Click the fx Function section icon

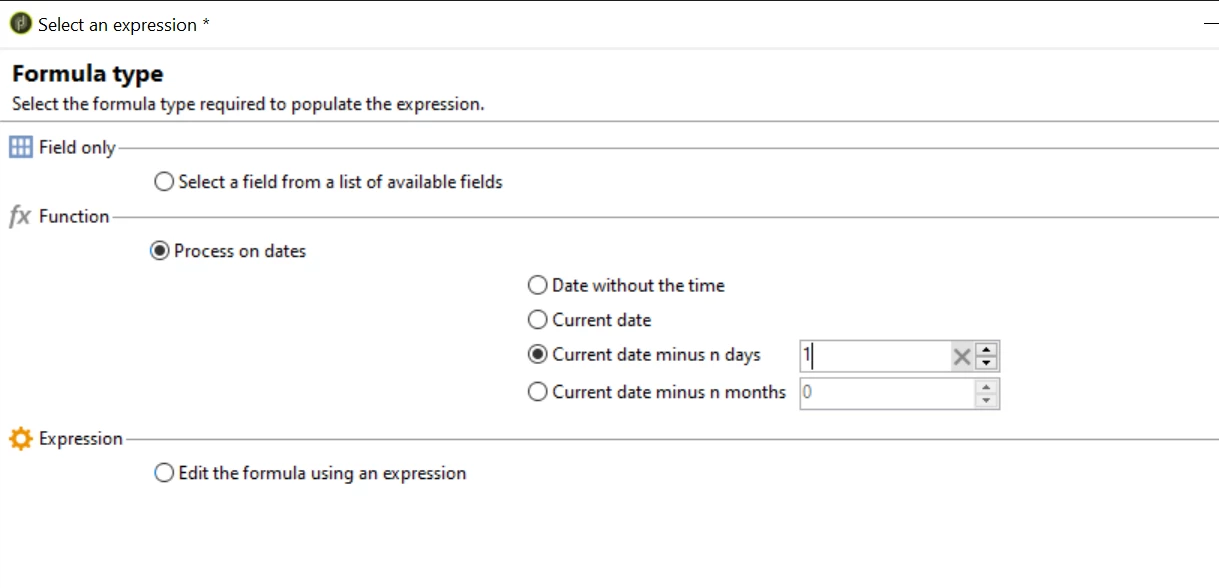[x=20, y=216]
